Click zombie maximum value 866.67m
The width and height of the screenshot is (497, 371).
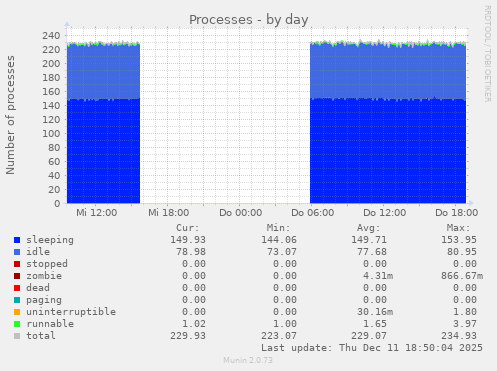click(x=462, y=276)
